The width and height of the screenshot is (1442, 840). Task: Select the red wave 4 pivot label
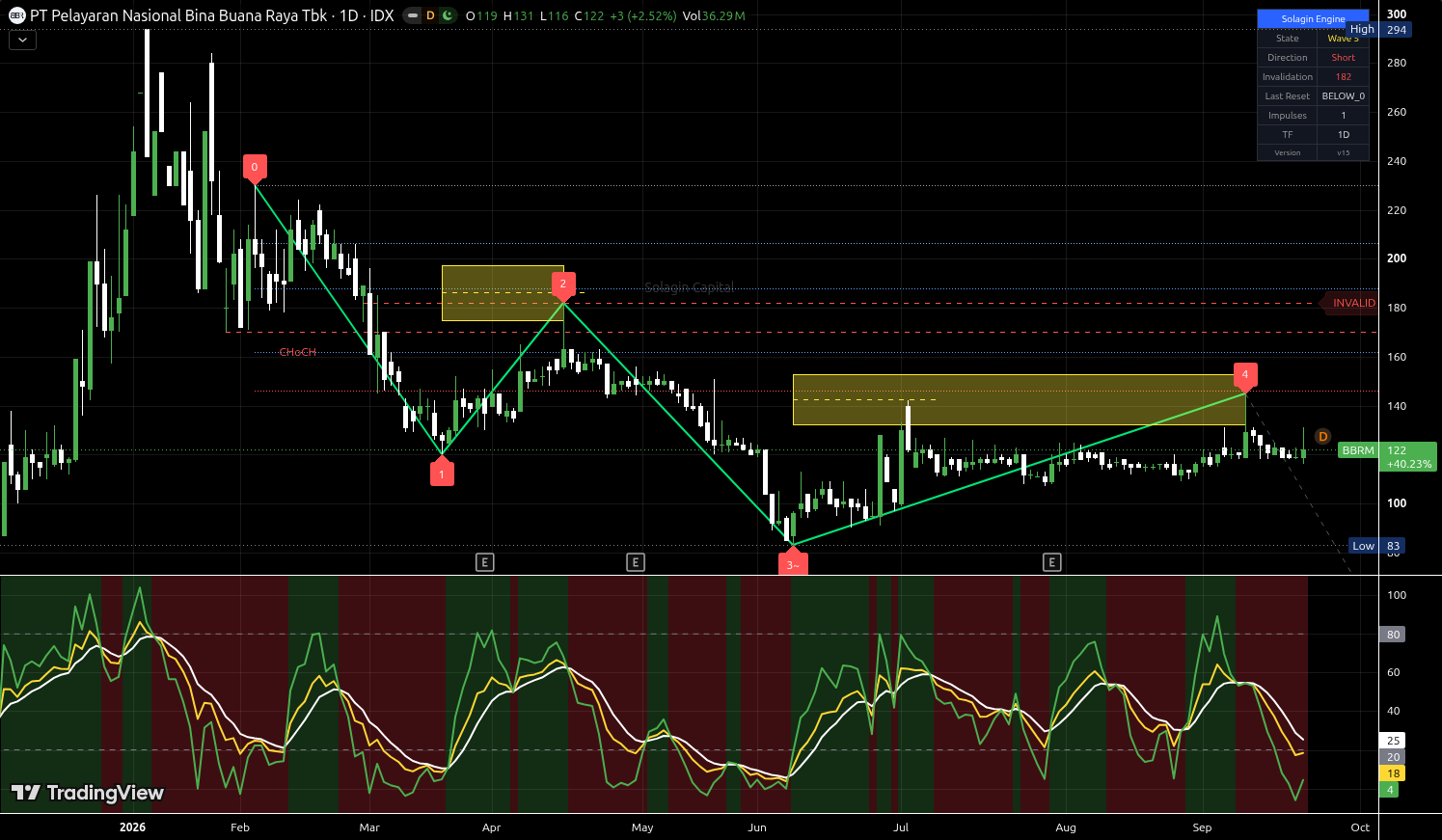[1245, 376]
